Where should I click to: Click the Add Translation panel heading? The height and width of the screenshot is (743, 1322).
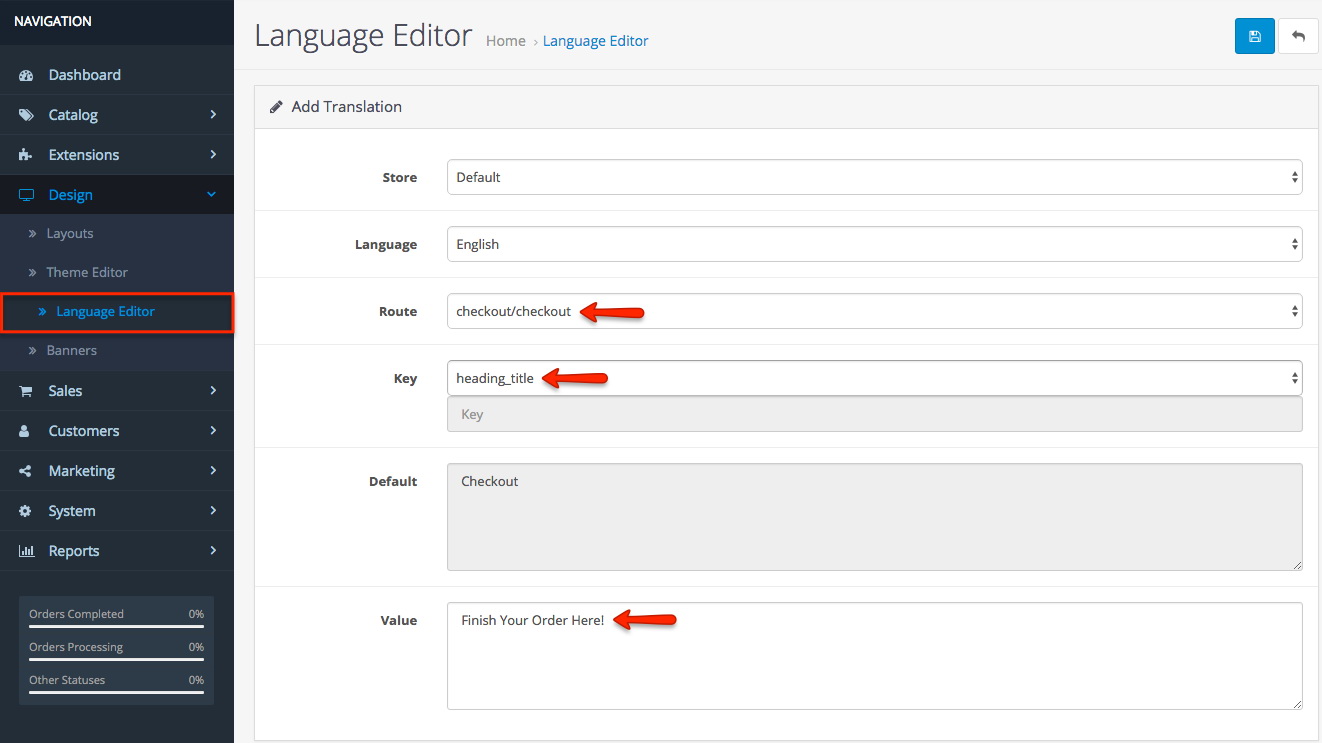tap(347, 107)
